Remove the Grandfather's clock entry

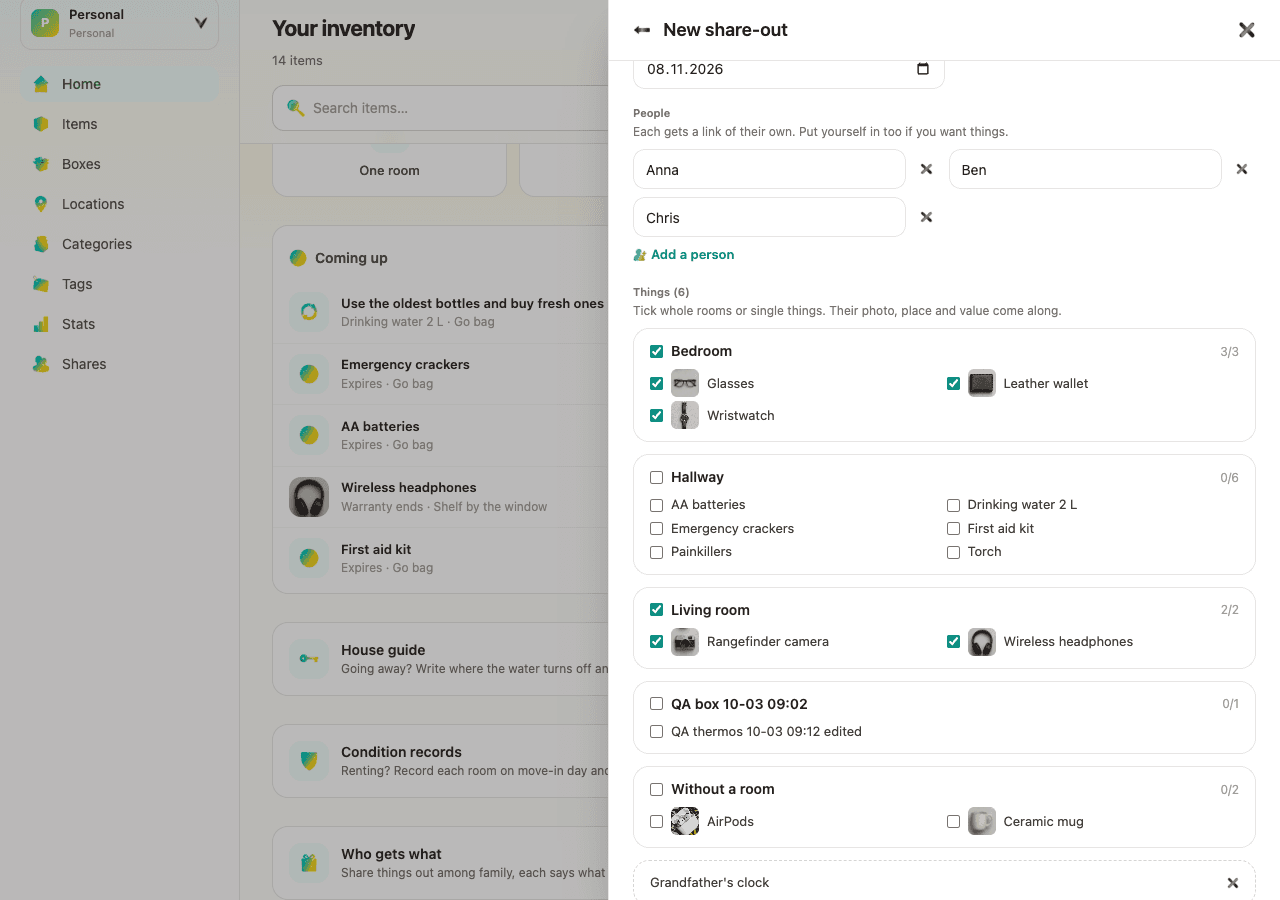point(1233,883)
